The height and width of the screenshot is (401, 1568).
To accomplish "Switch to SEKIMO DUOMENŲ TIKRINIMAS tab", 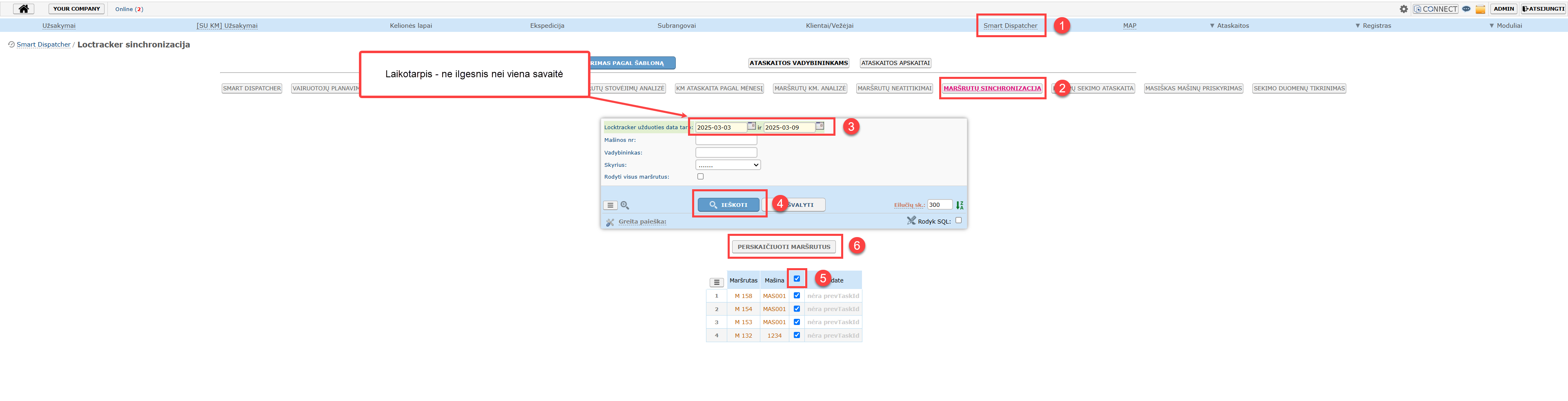I will tap(1299, 88).
